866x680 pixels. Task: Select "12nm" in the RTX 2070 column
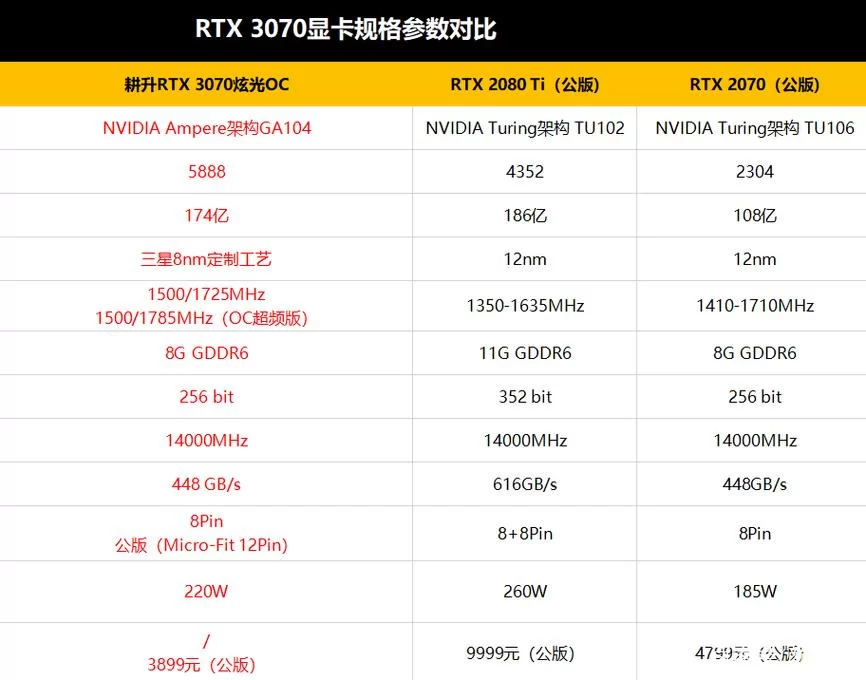754,259
